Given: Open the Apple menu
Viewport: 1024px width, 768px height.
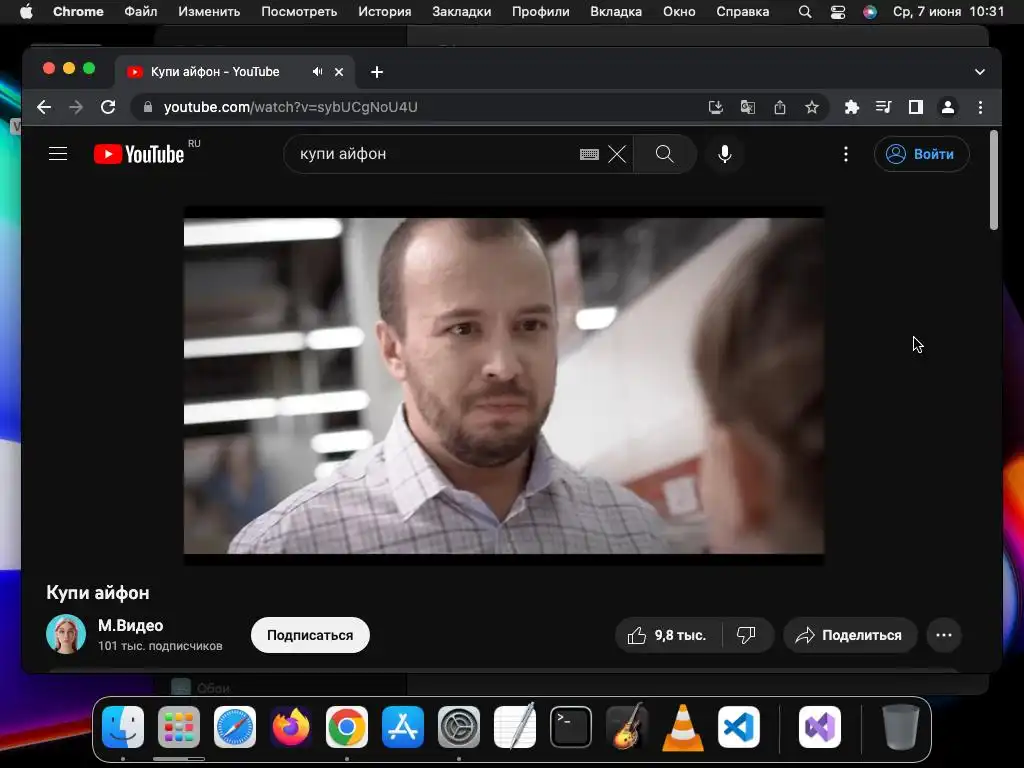Looking at the screenshot, I should point(26,12).
